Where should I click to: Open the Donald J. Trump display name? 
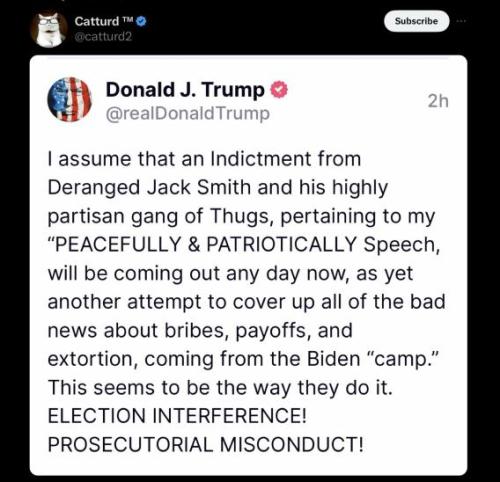(185, 90)
